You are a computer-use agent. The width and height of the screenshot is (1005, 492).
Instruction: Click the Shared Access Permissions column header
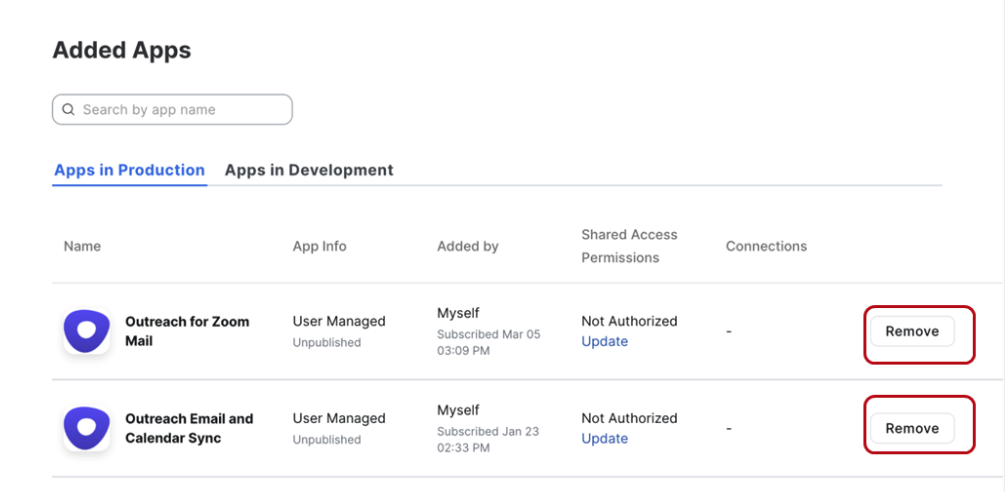tap(629, 246)
